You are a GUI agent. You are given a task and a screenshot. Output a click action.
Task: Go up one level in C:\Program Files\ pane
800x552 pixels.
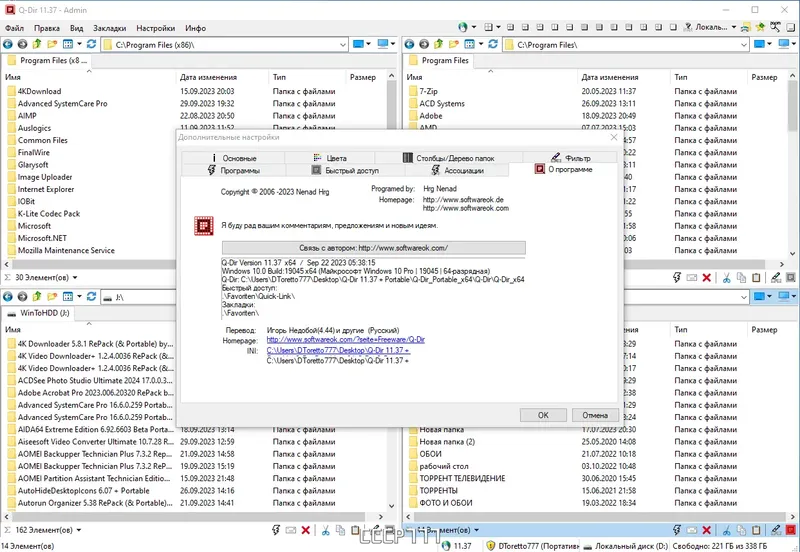[x=438, y=44]
